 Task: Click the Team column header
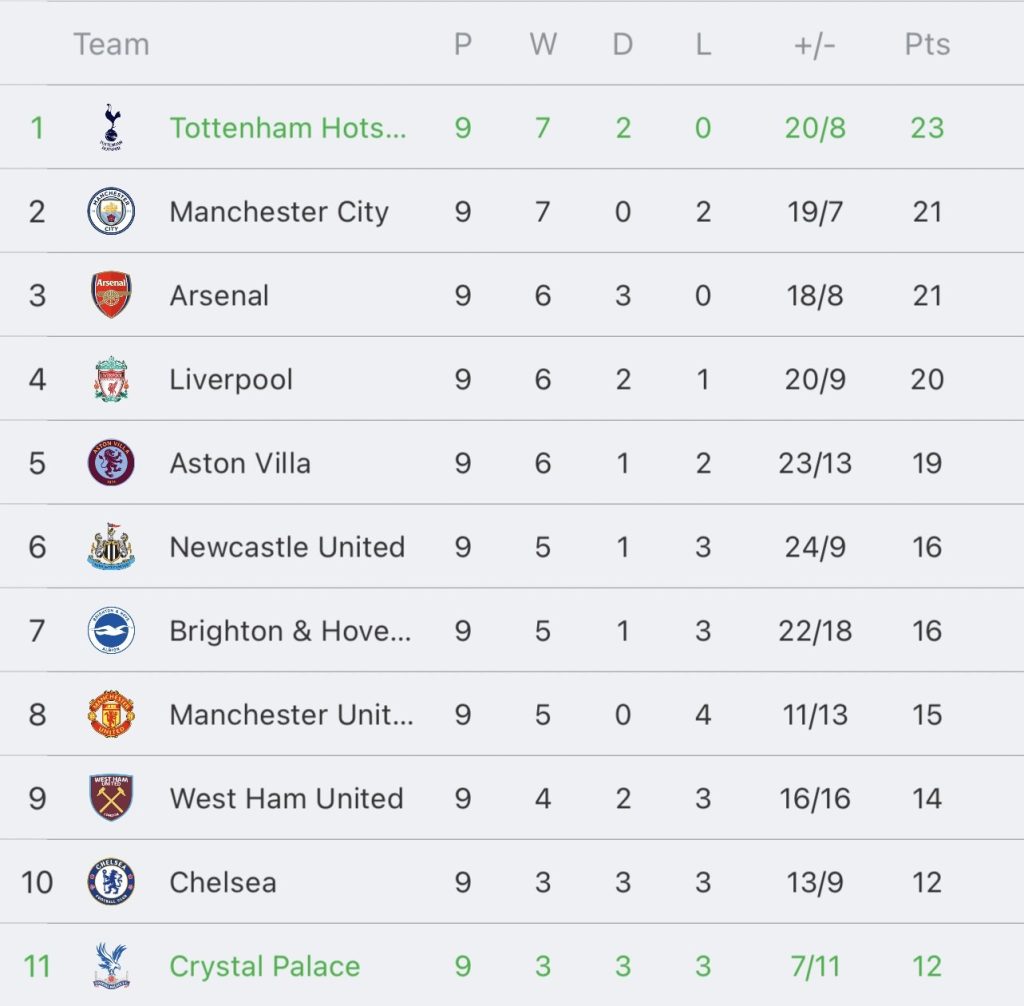(x=111, y=45)
